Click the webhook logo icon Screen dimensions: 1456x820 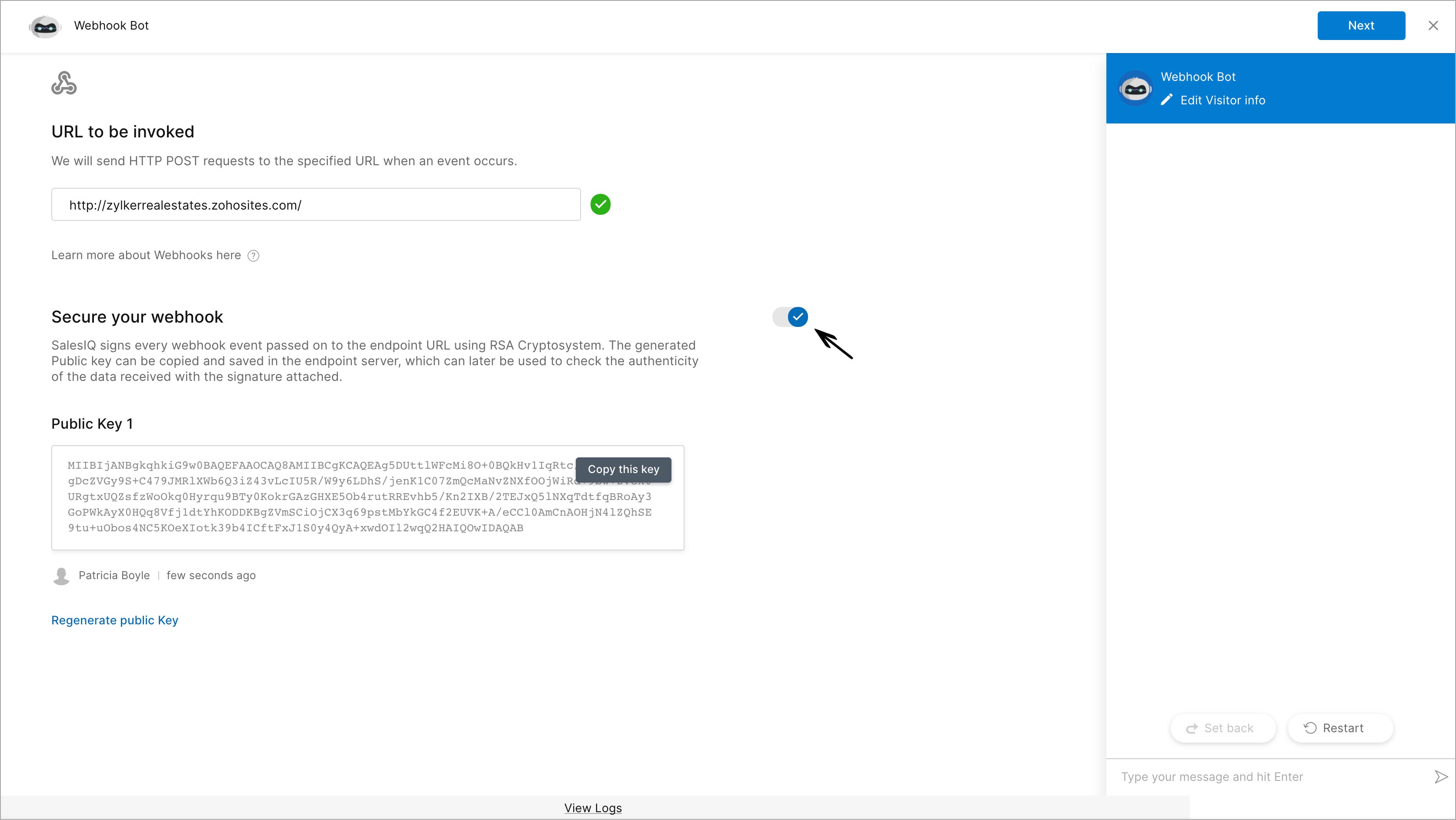coord(64,83)
